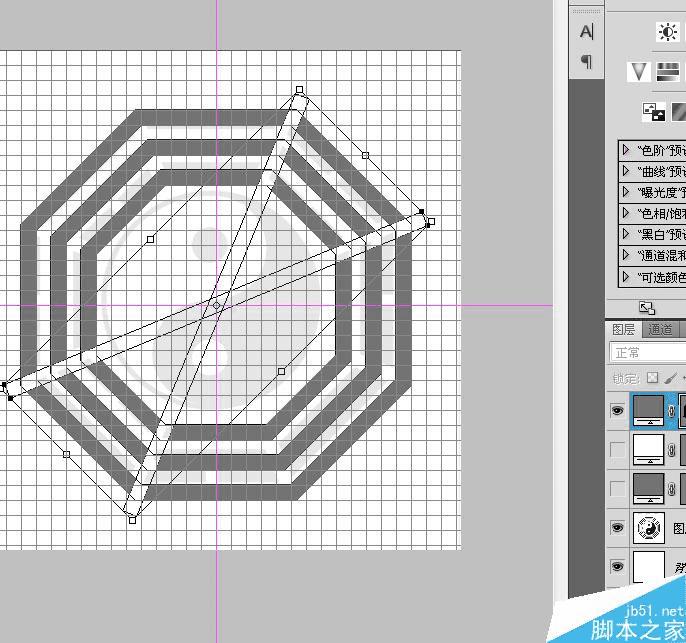Viewport: 686px width, 643px height.
Task: Expand the "曝光度" presets group
Action: pos(626,192)
